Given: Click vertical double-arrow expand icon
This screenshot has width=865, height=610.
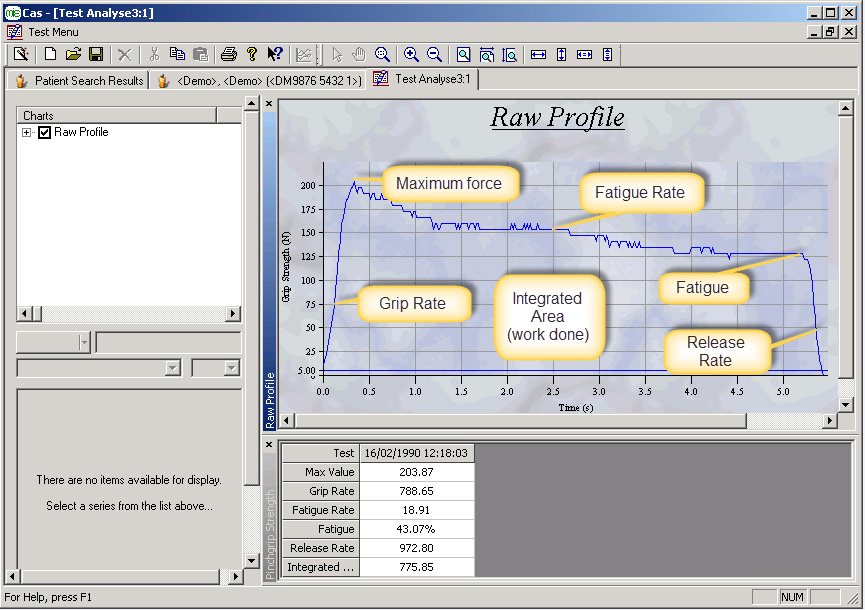Looking at the screenshot, I should tap(562, 54).
